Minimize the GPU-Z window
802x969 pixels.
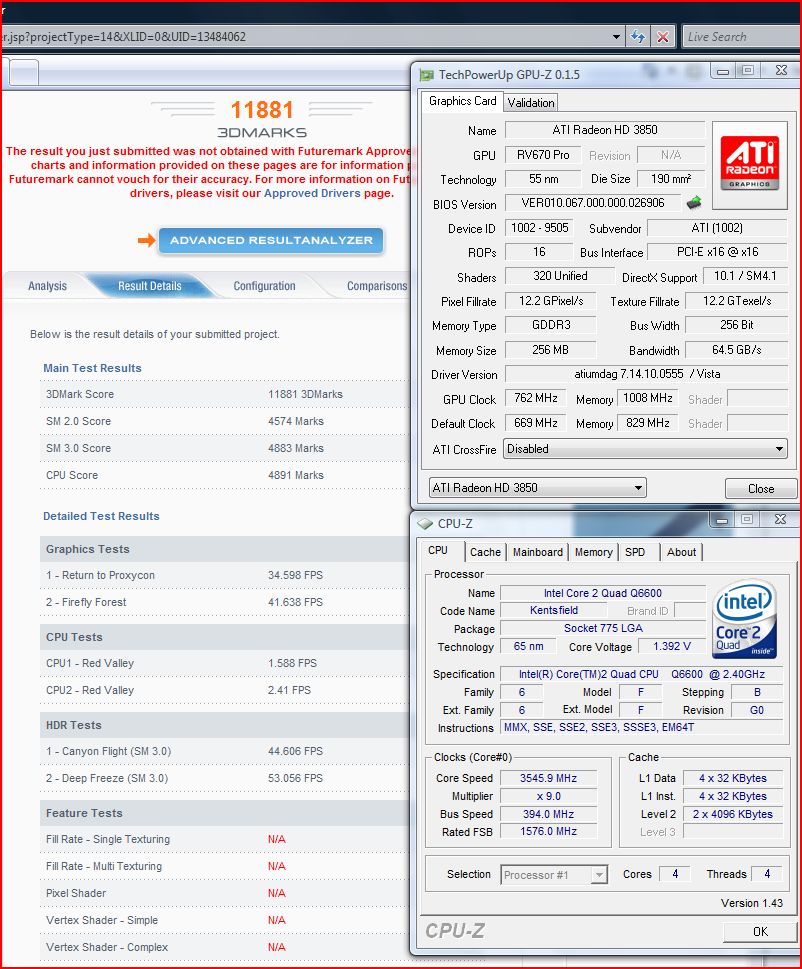[722, 70]
